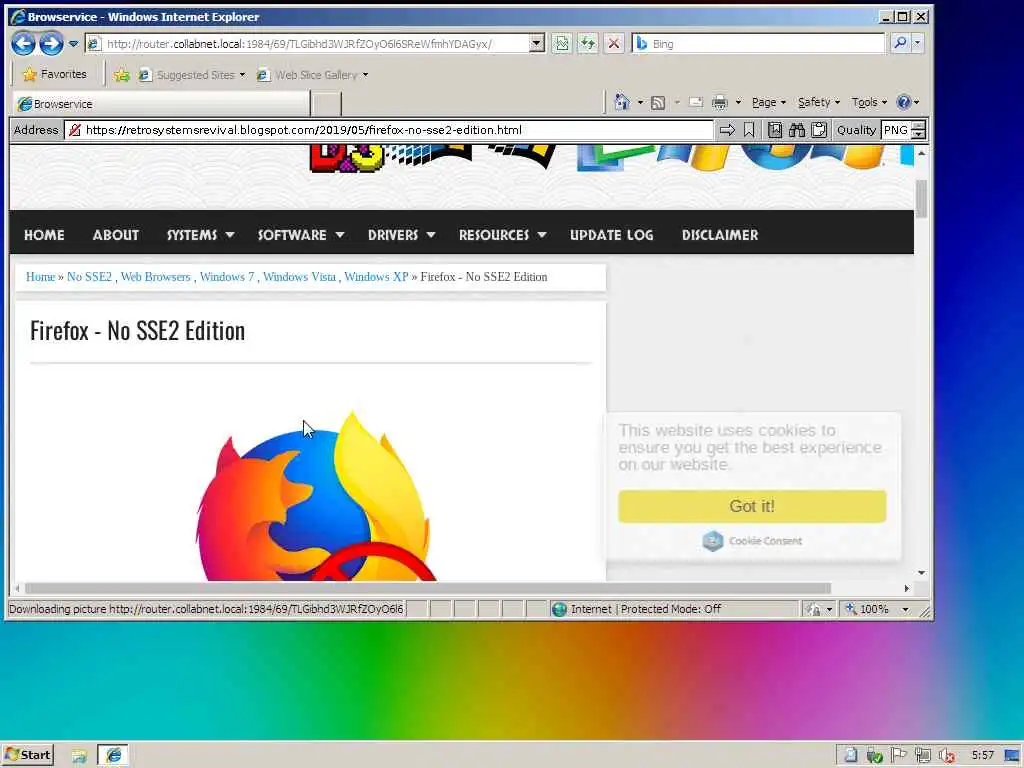Click the RSS feeds icon
The width and height of the screenshot is (1024, 768).
coord(658,103)
